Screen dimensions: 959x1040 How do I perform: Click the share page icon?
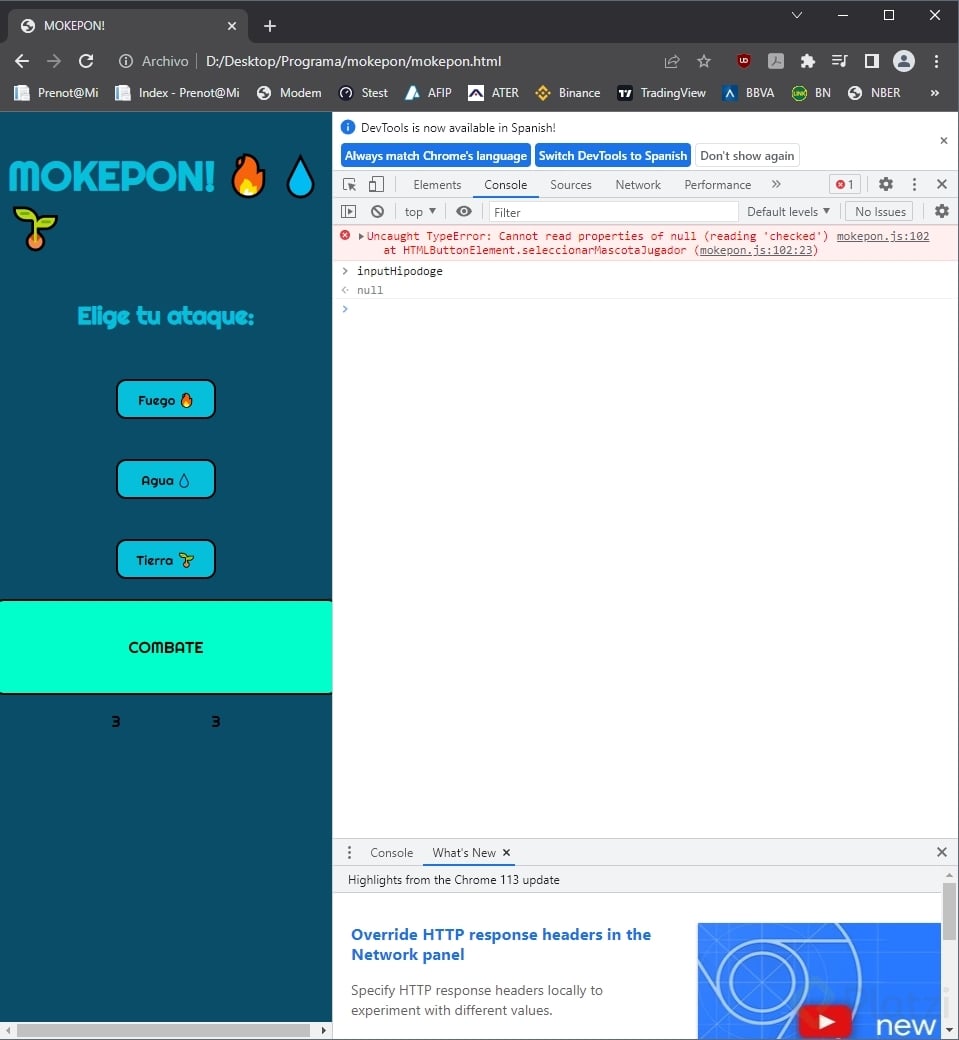point(672,61)
